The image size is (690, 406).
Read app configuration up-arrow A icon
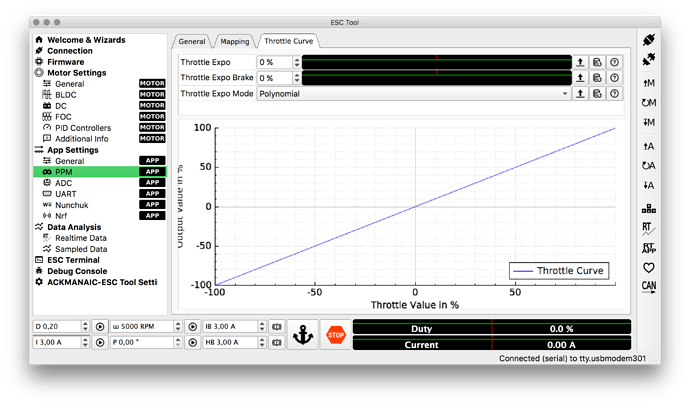point(649,146)
